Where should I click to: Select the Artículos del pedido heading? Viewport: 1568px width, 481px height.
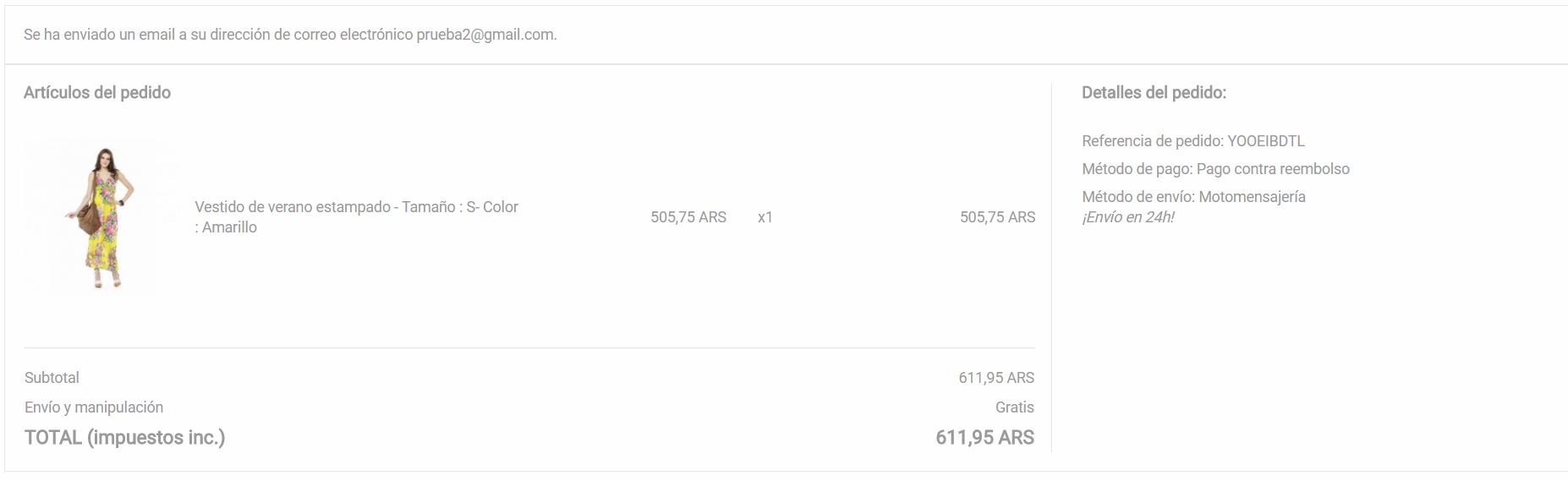tap(97, 93)
